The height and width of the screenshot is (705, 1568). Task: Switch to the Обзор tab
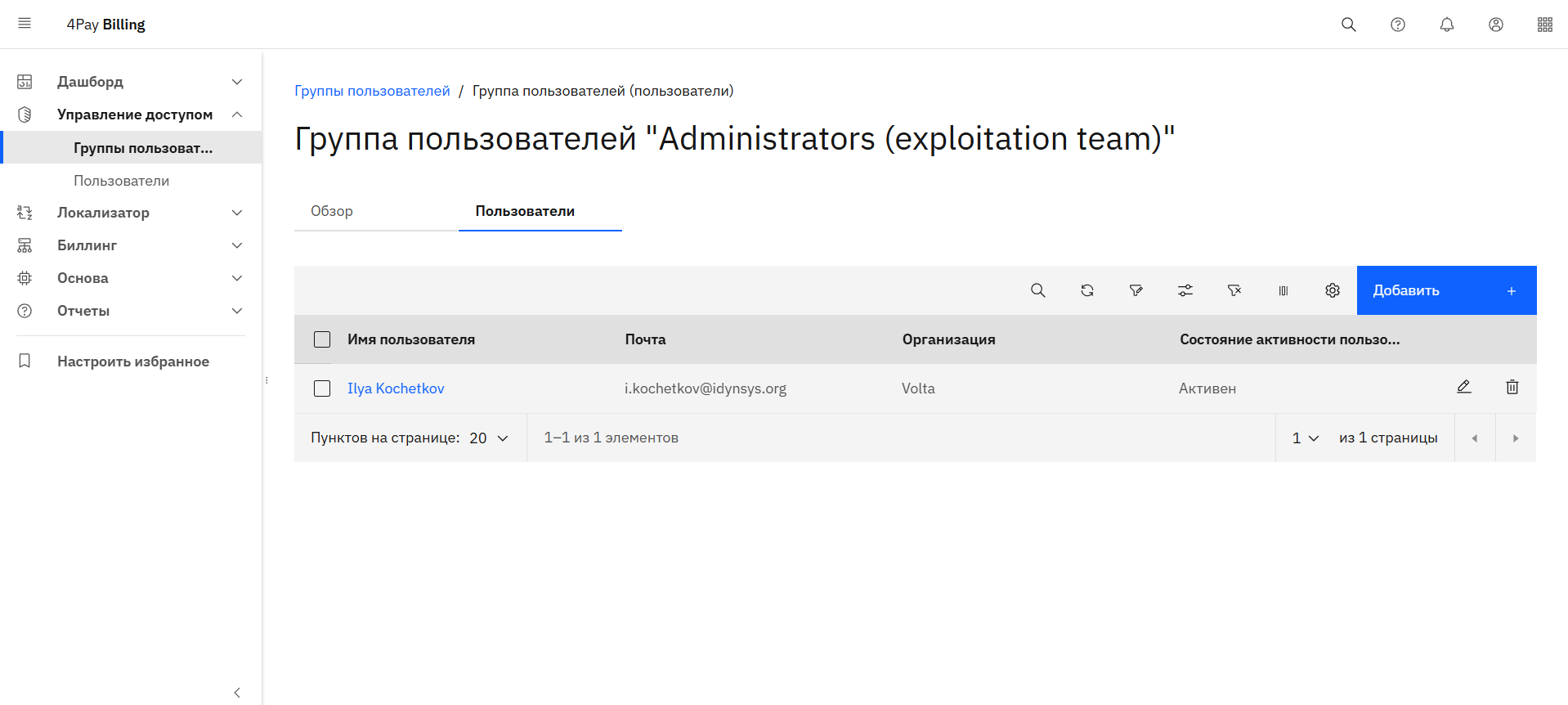(x=332, y=211)
